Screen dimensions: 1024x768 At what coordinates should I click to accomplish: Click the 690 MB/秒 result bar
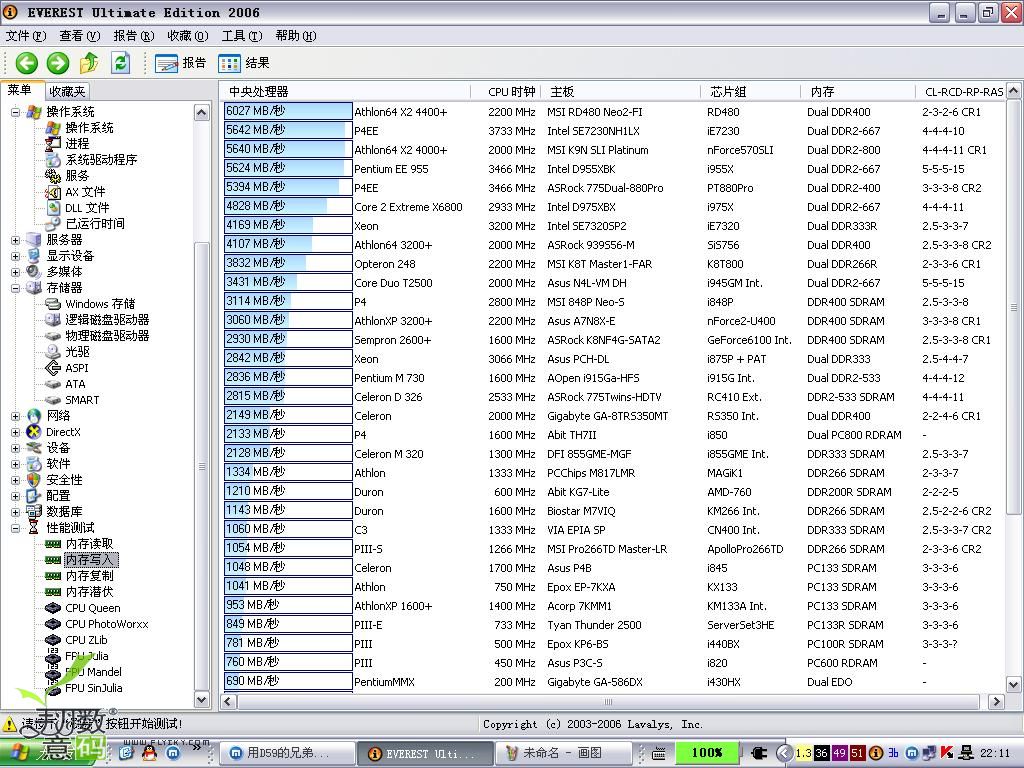click(288, 681)
